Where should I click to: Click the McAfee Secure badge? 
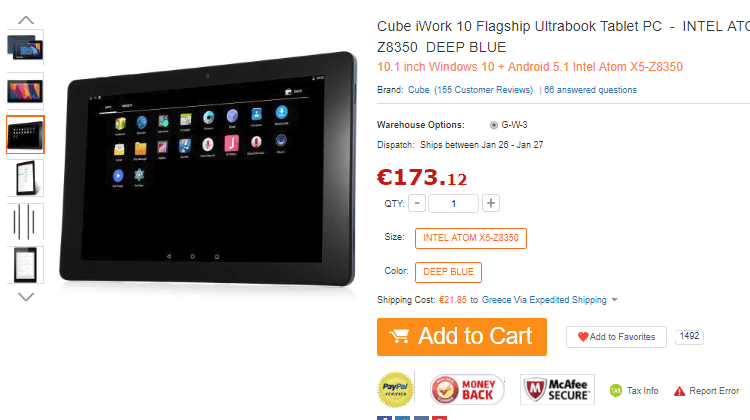tap(557, 389)
